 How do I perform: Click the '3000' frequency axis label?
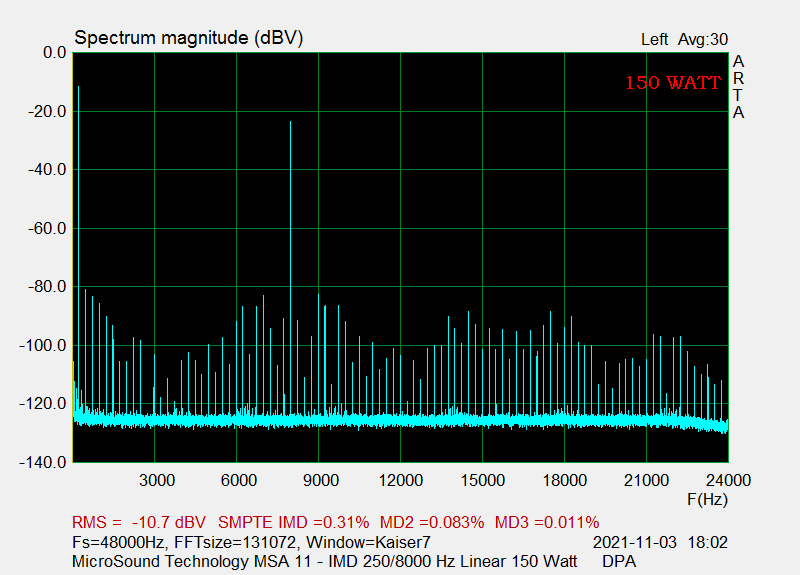(x=157, y=480)
